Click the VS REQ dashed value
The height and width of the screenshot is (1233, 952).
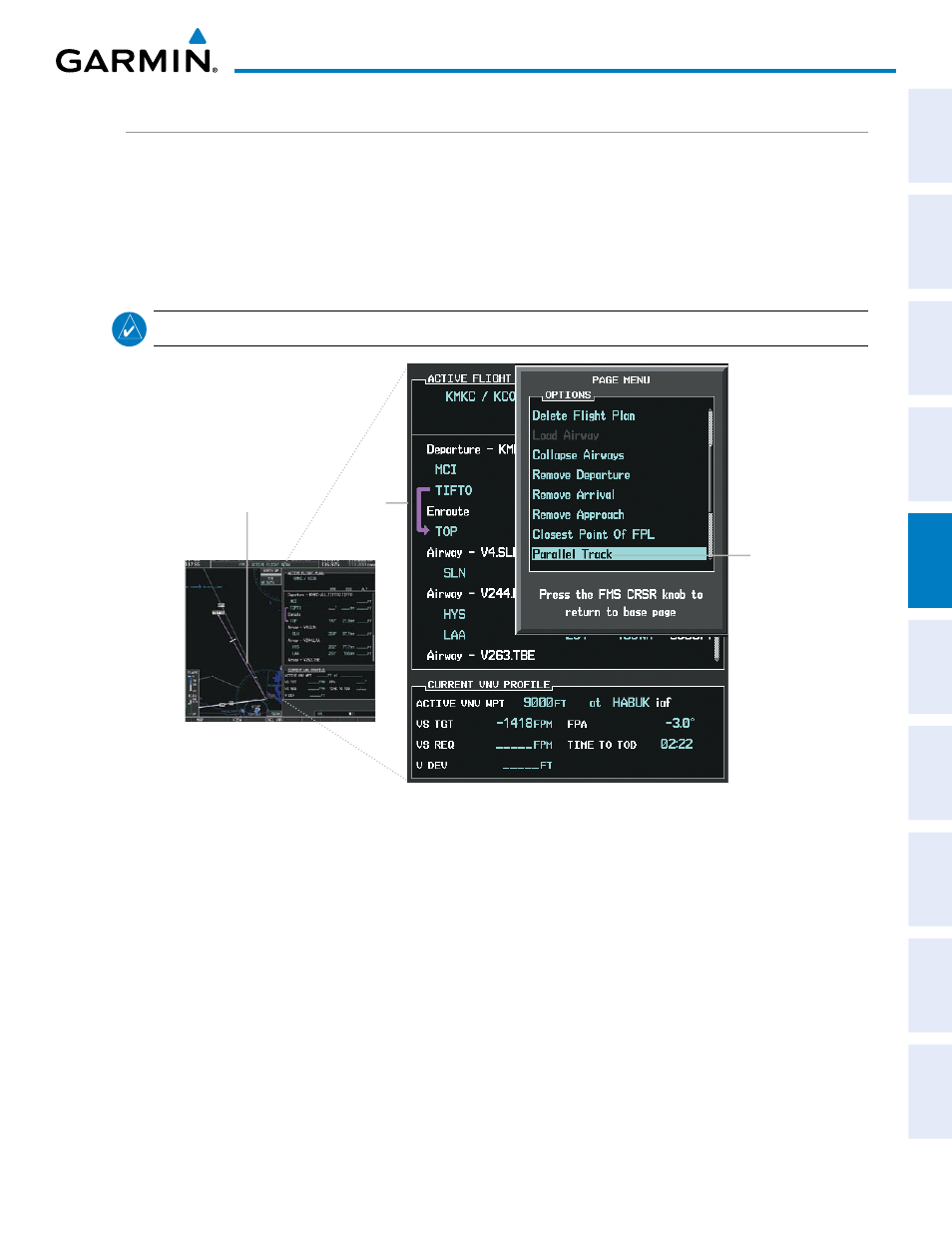coord(524,745)
